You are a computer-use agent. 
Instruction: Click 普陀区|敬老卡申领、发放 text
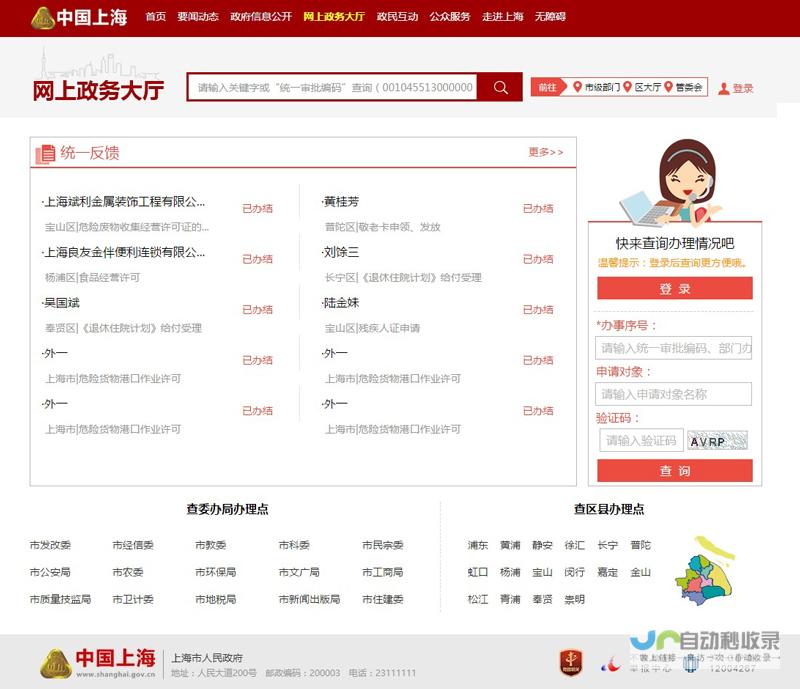[383, 227]
